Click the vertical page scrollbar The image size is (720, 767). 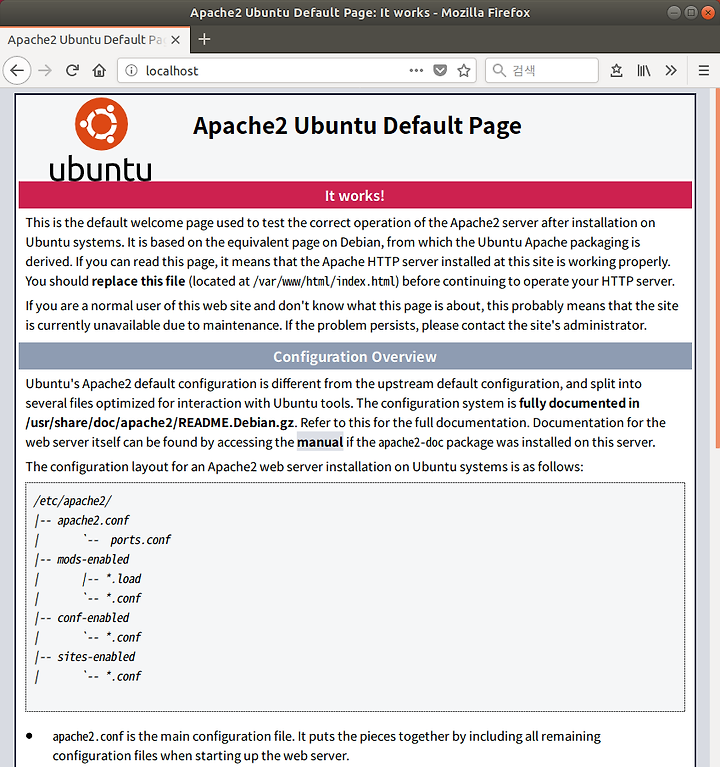pyautogui.click(x=717, y=268)
